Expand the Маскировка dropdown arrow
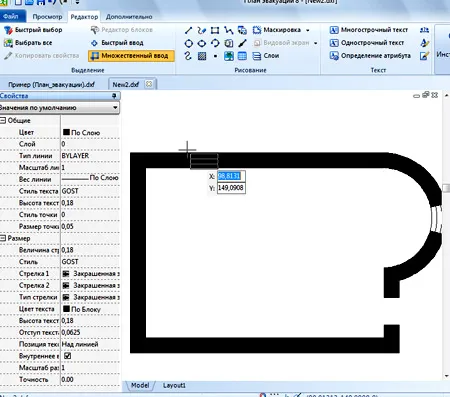 [308, 30]
